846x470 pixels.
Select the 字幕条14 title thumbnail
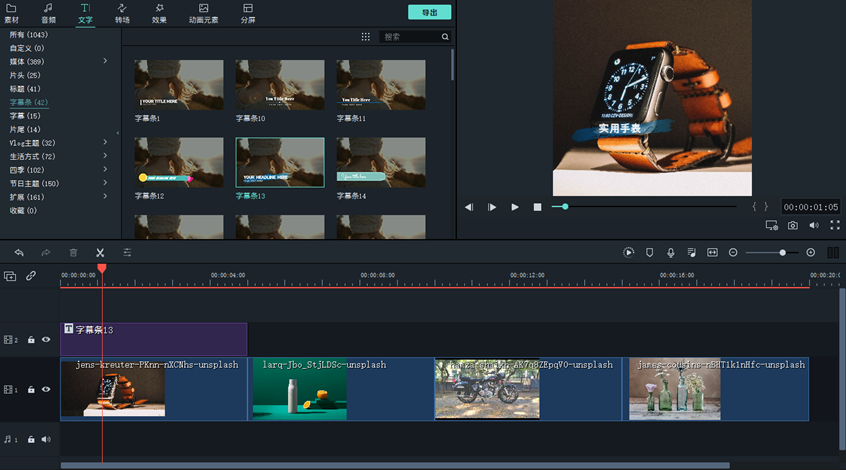[380, 162]
